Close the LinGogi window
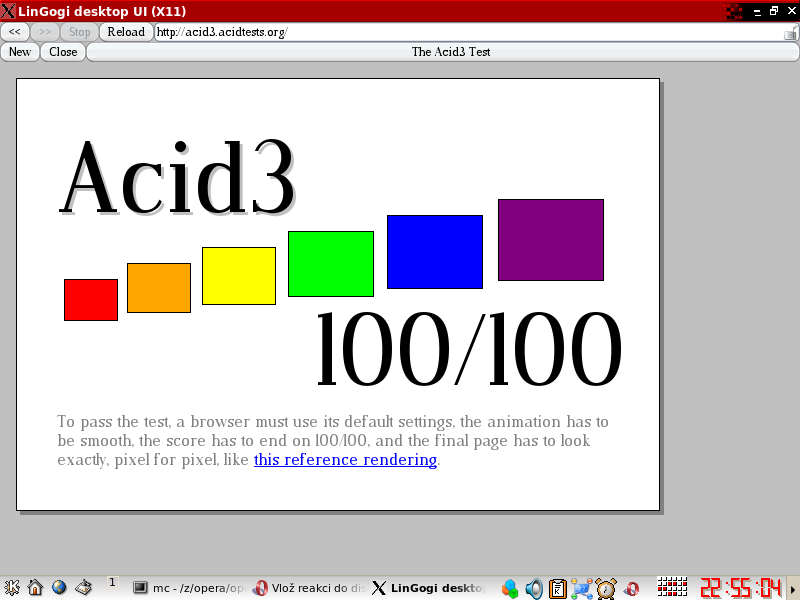This screenshot has width=800, height=600. point(791,11)
